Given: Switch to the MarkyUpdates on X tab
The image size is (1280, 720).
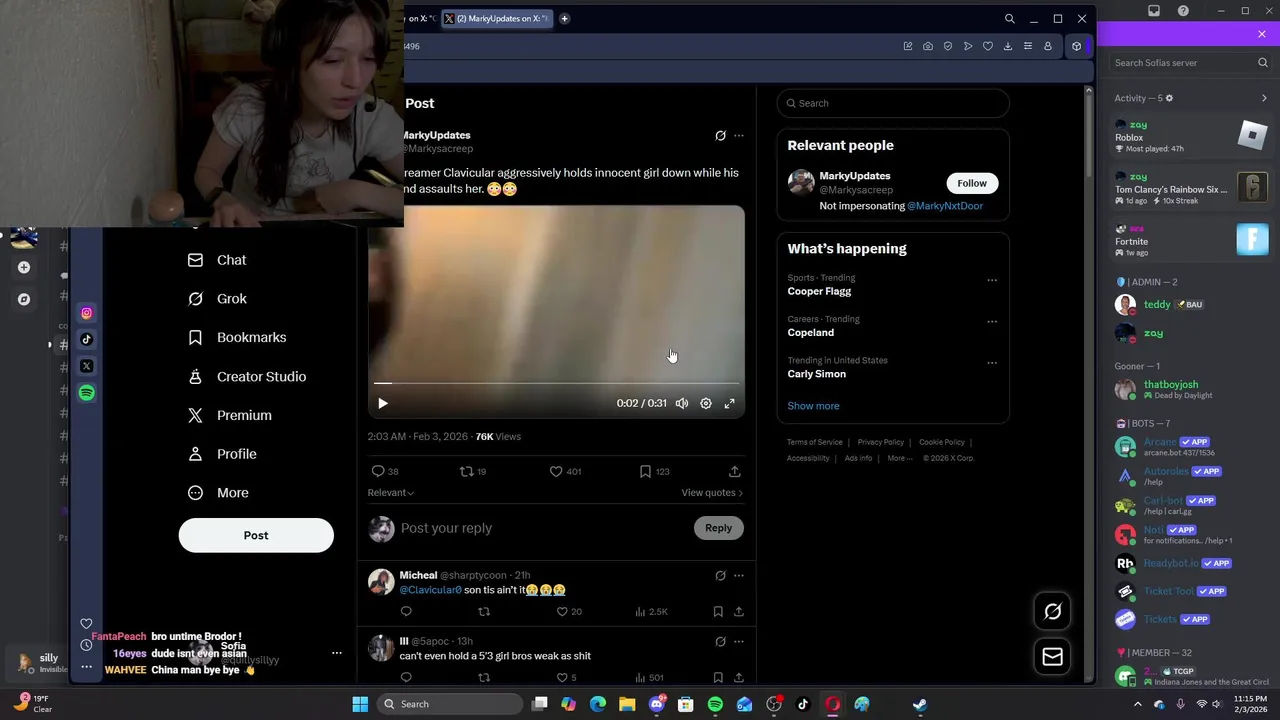Looking at the screenshot, I should point(496,18).
